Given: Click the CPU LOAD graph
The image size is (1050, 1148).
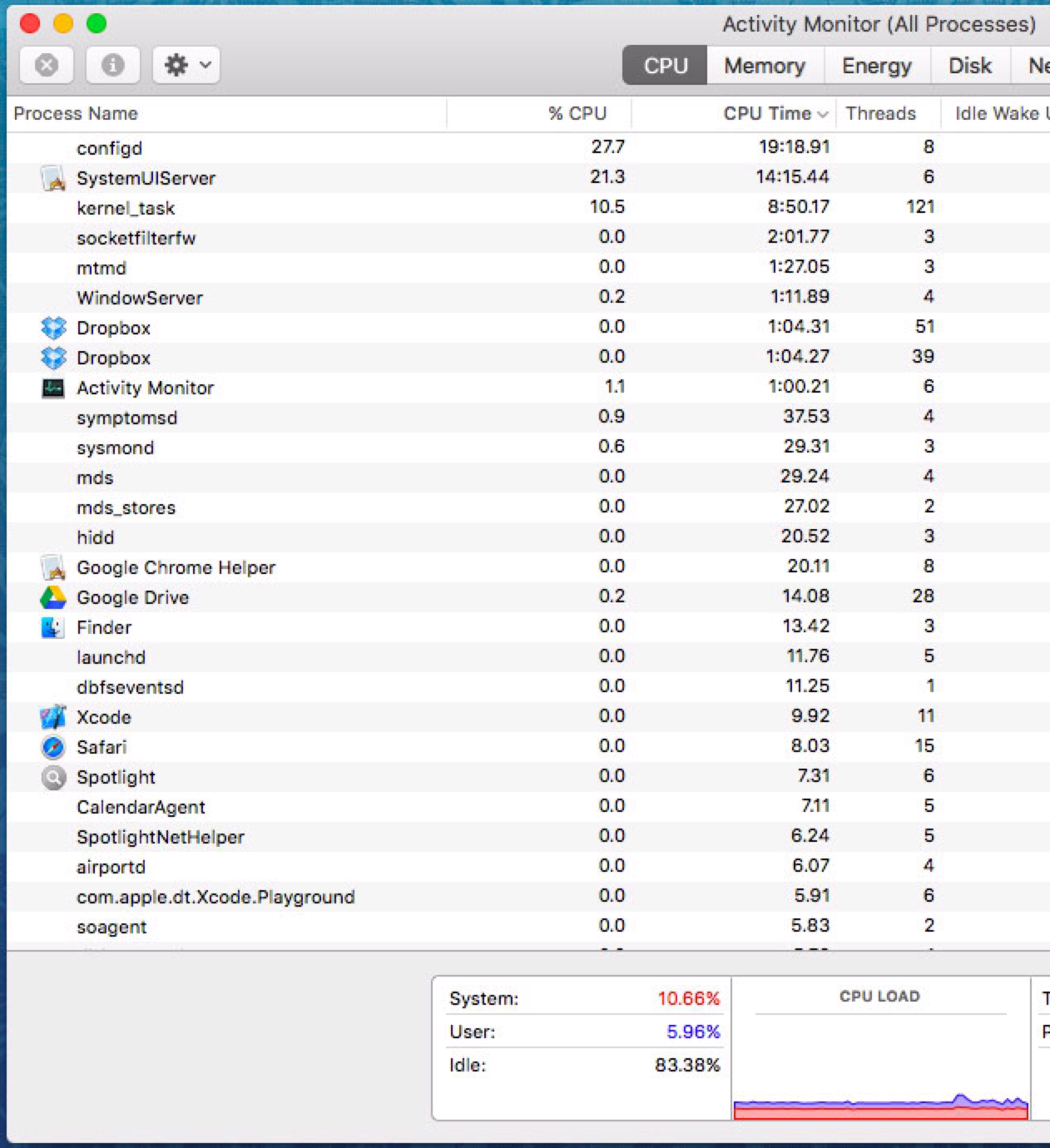Looking at the screenshot, I should click(x=880, y=1050).
